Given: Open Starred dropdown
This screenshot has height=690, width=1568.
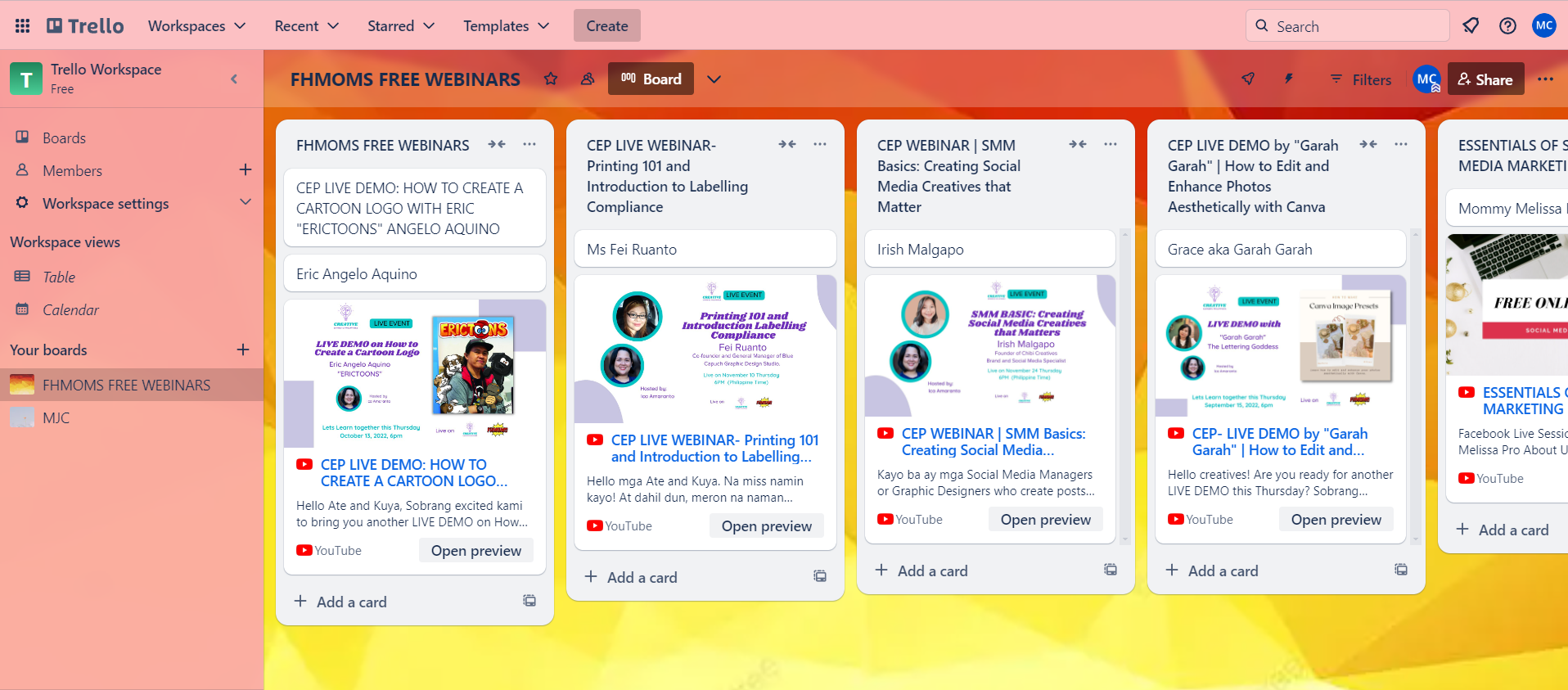Looking at the screenshot, I should coord(400,26).
